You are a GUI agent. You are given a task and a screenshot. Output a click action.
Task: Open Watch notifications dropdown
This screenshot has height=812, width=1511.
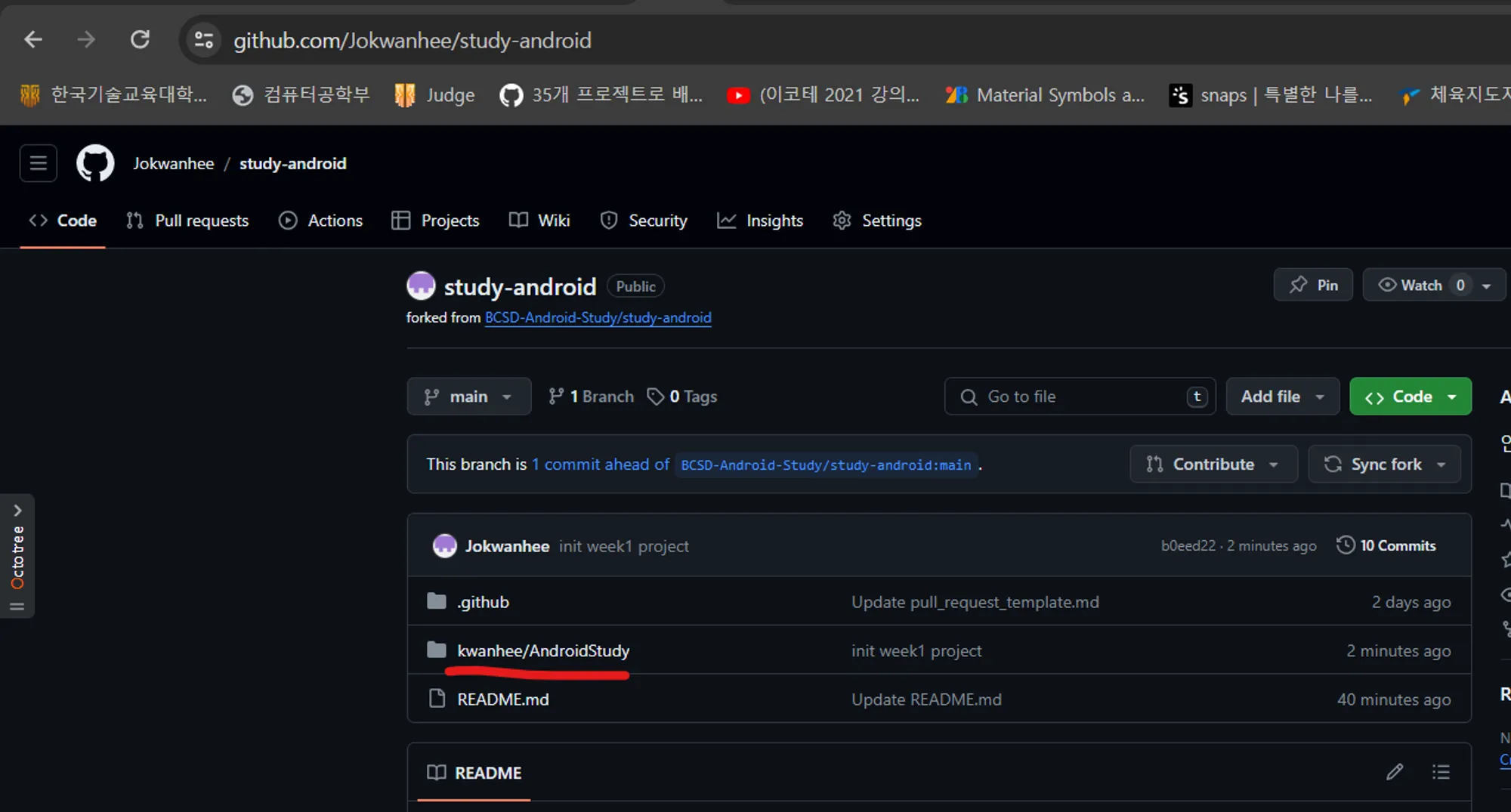[x=1433, y=286]
